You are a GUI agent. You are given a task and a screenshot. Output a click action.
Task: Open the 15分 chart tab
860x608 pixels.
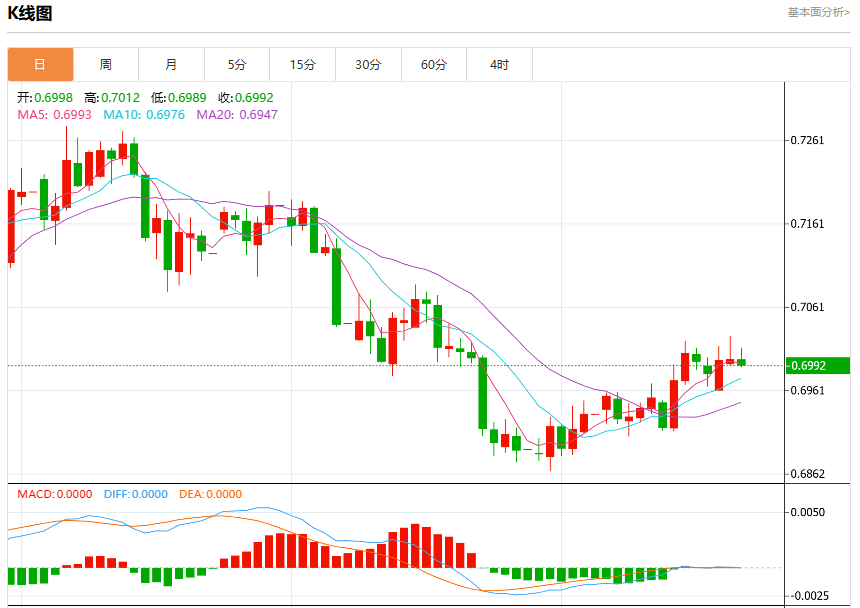pos(303,65)
